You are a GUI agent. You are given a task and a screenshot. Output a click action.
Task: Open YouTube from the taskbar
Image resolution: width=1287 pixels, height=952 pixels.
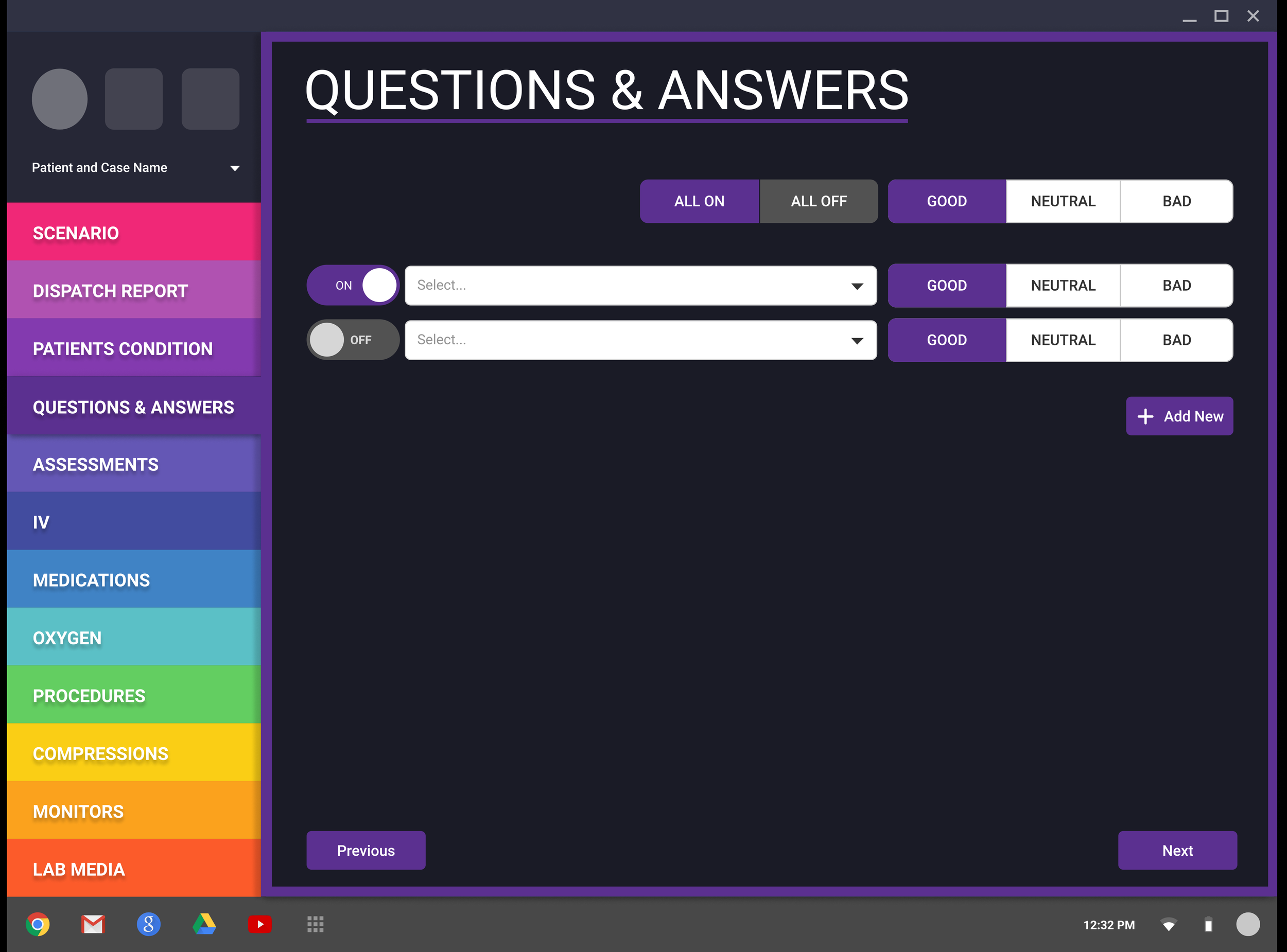coord(260,925)
